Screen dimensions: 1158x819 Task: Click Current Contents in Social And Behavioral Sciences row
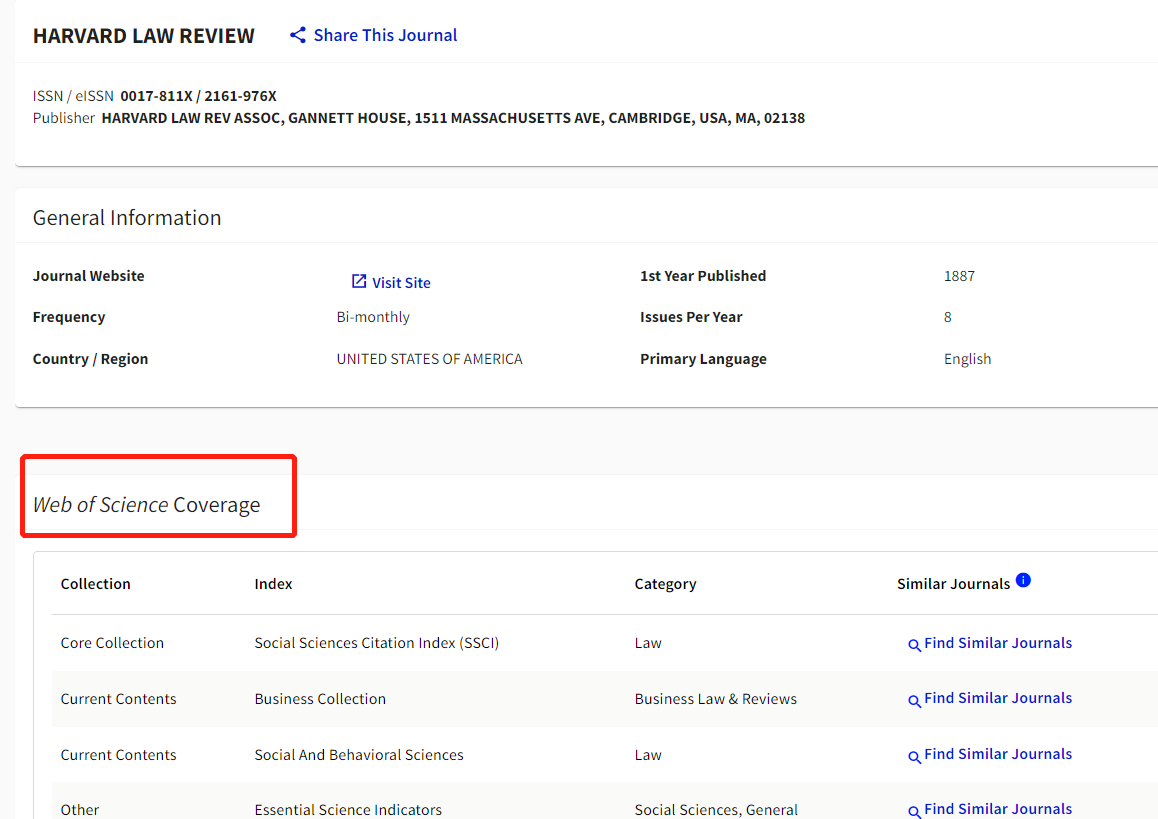[x=118, y=755]
